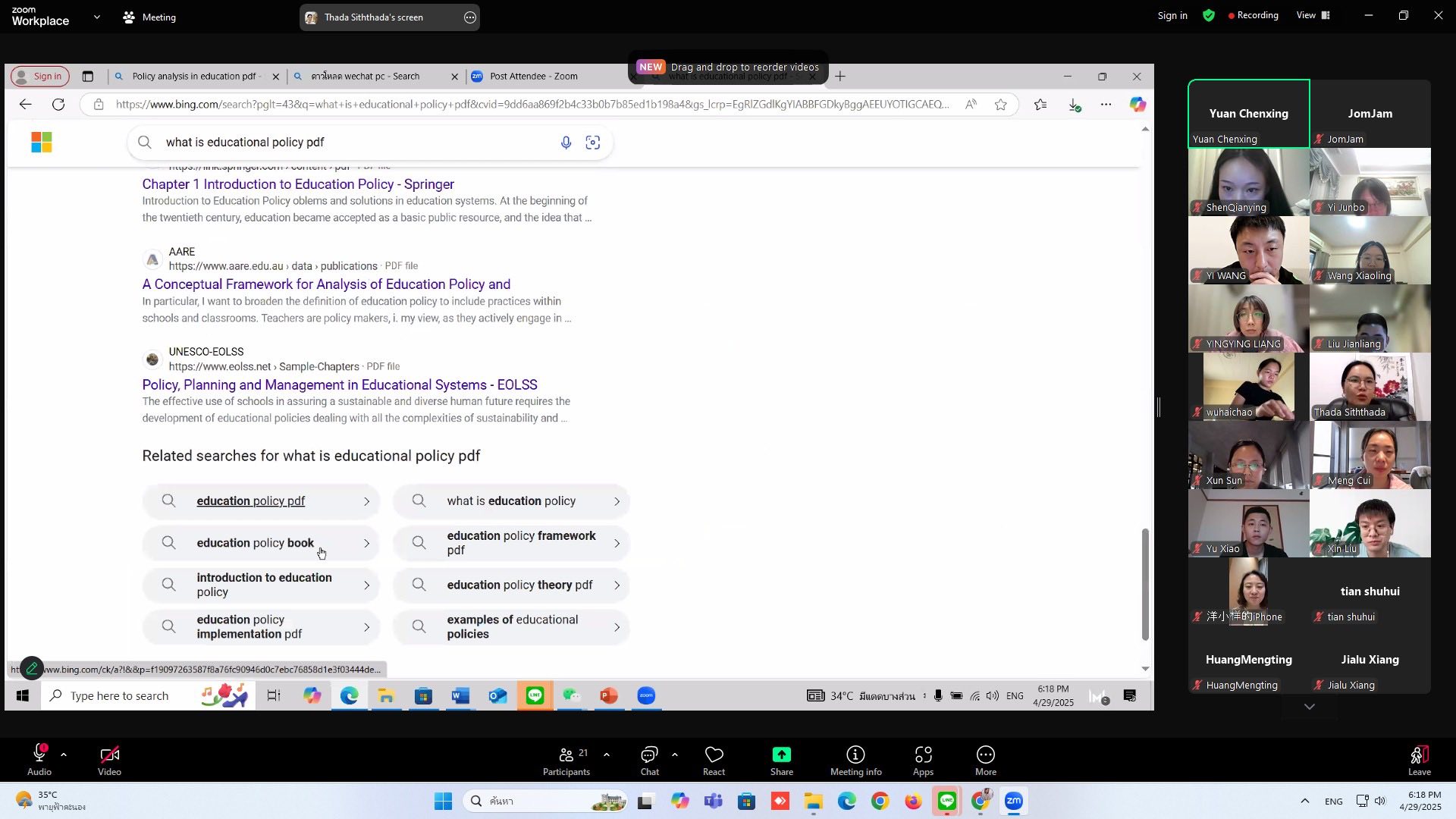Viewport: 1456px width, 819px height.
Task: Open Policy, Planning and Management EOLSS link
Action: pyautogui.click(x=340, y=385)
